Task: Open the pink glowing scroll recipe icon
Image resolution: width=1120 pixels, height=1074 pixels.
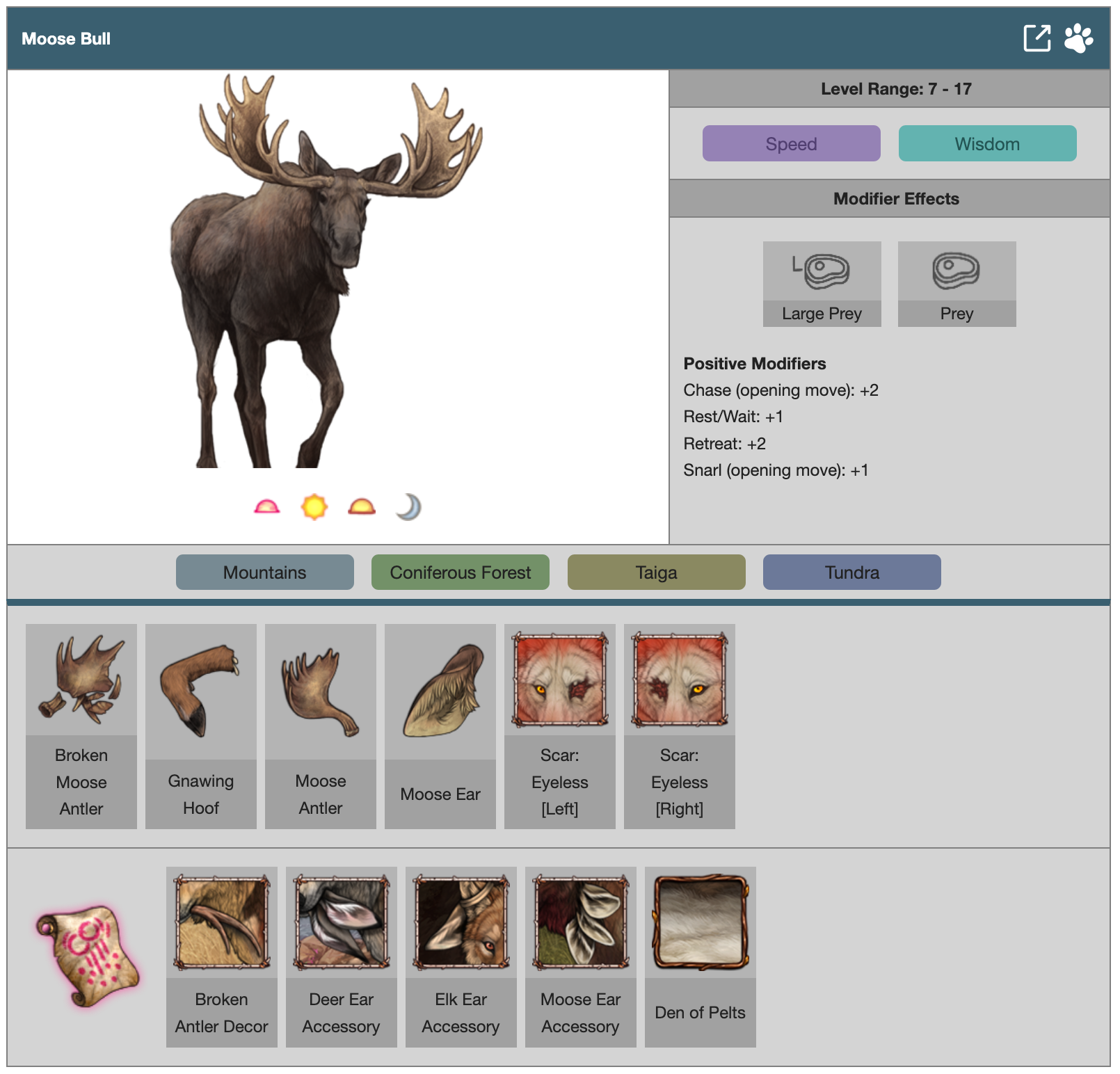Action: coord(88,956)
